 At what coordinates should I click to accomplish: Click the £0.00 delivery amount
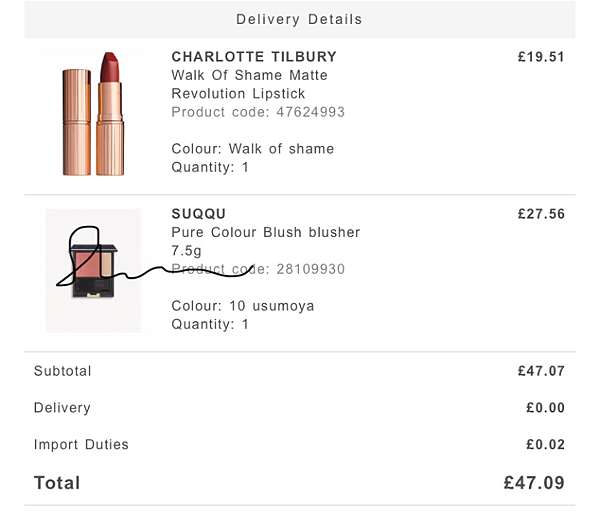(x=545, y=408)
